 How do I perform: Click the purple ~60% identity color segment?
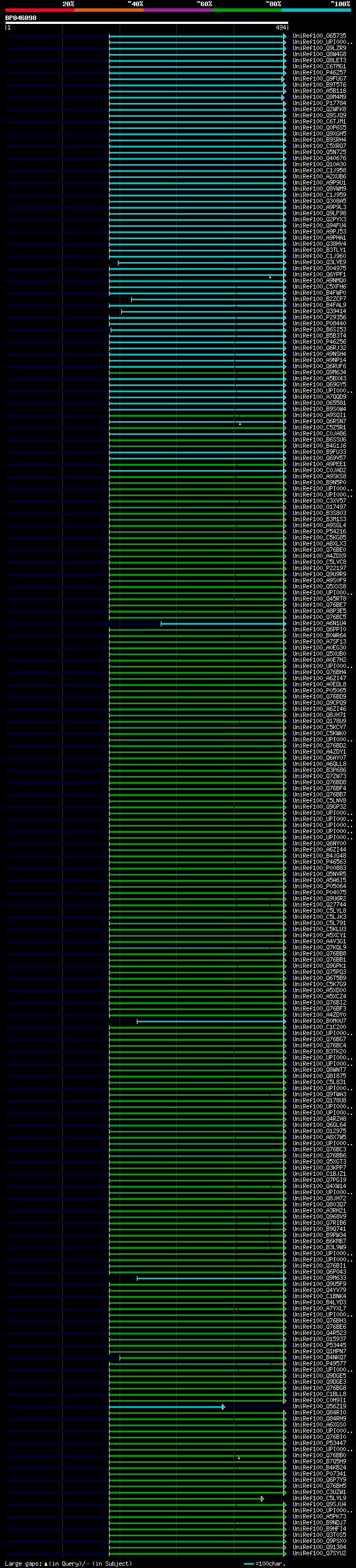tap(177, 10)
